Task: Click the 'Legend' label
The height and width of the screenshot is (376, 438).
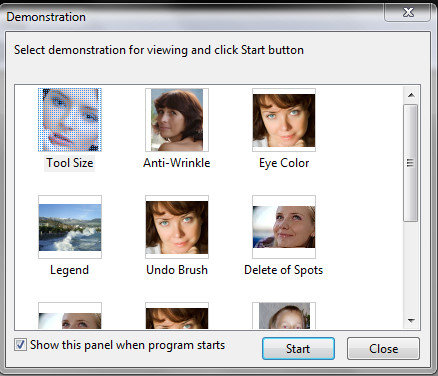Action: [x=69, y=270]
